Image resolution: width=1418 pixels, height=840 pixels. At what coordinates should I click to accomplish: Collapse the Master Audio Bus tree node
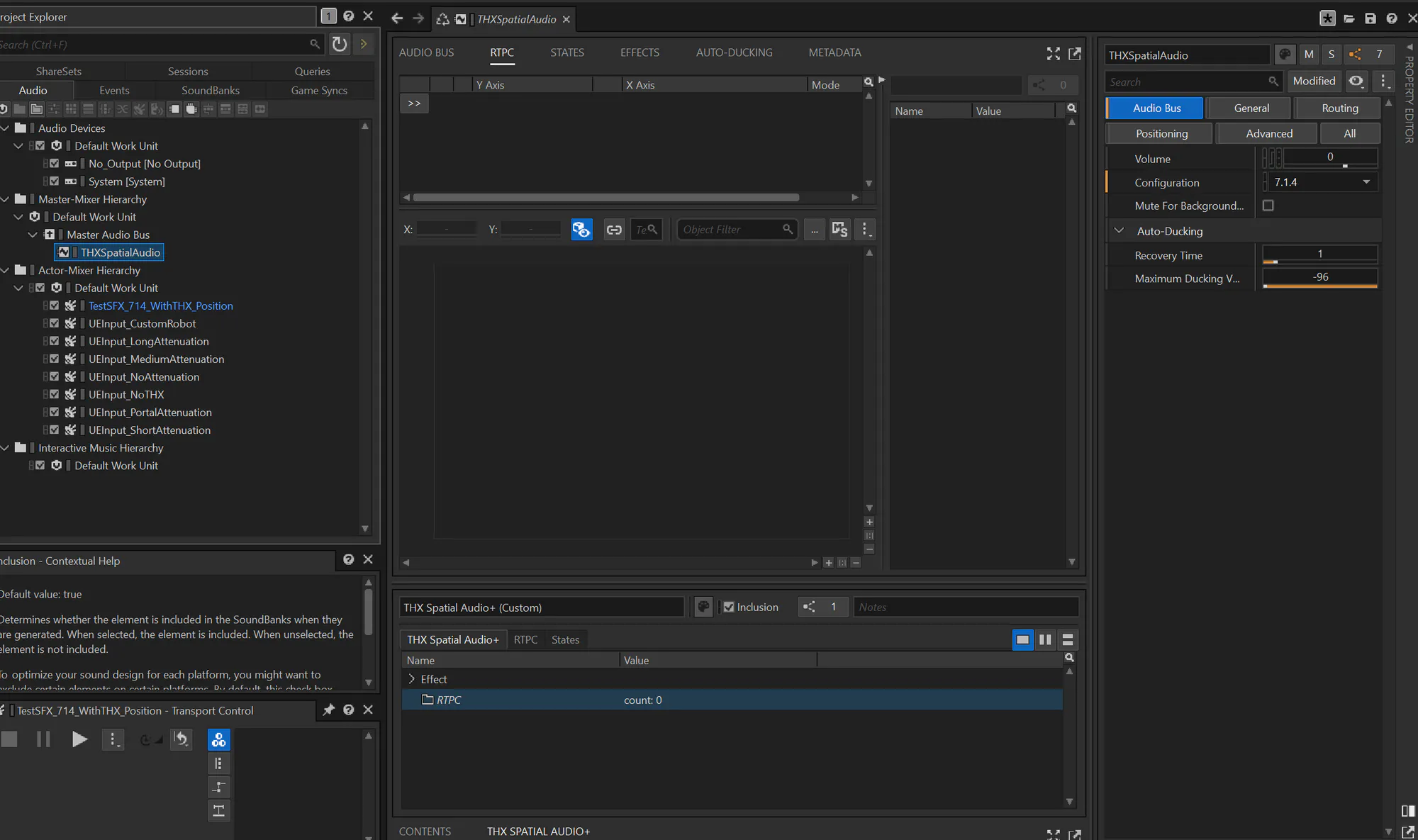tap(33, 235)
